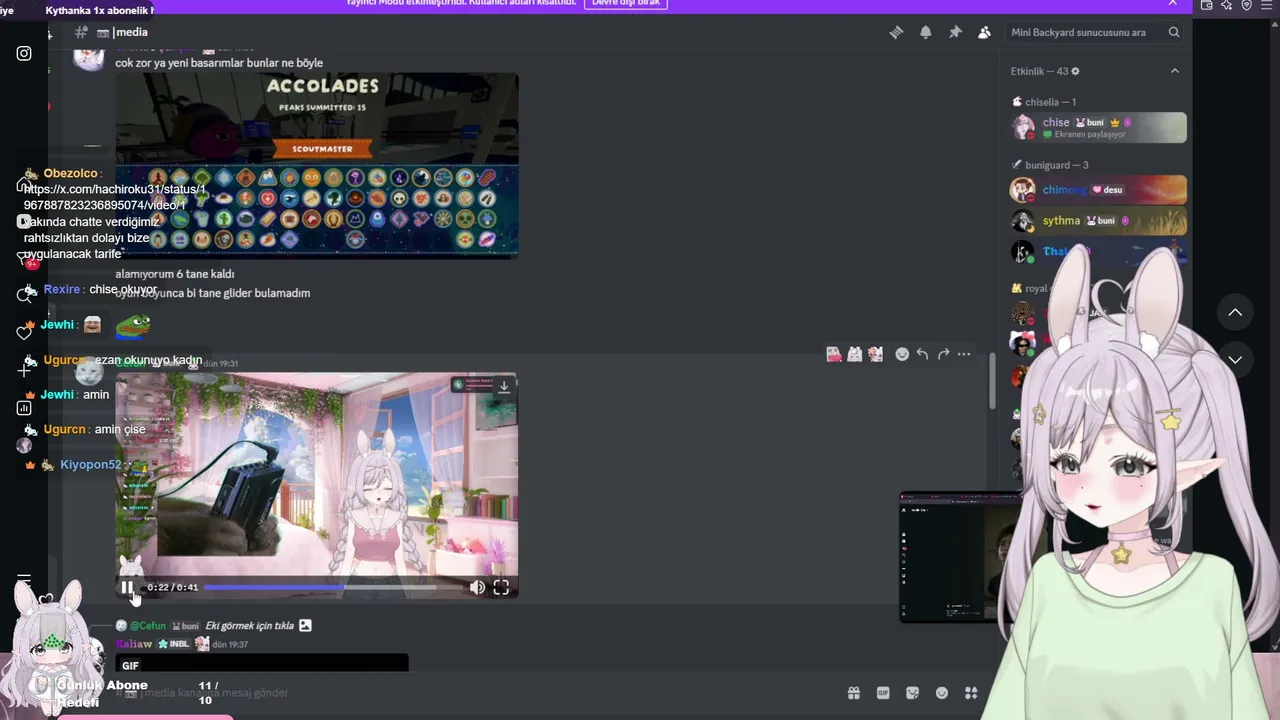
Task: Click browser sparkle AI icon
Action: pos(1226,5)
